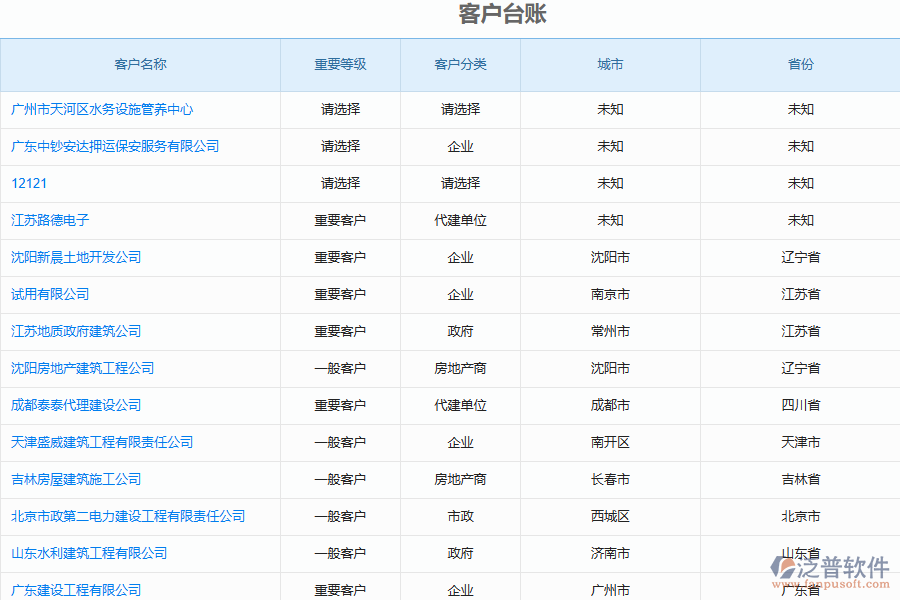Click the 客户名称 column header
900x600 pixels.
[140, 64]
